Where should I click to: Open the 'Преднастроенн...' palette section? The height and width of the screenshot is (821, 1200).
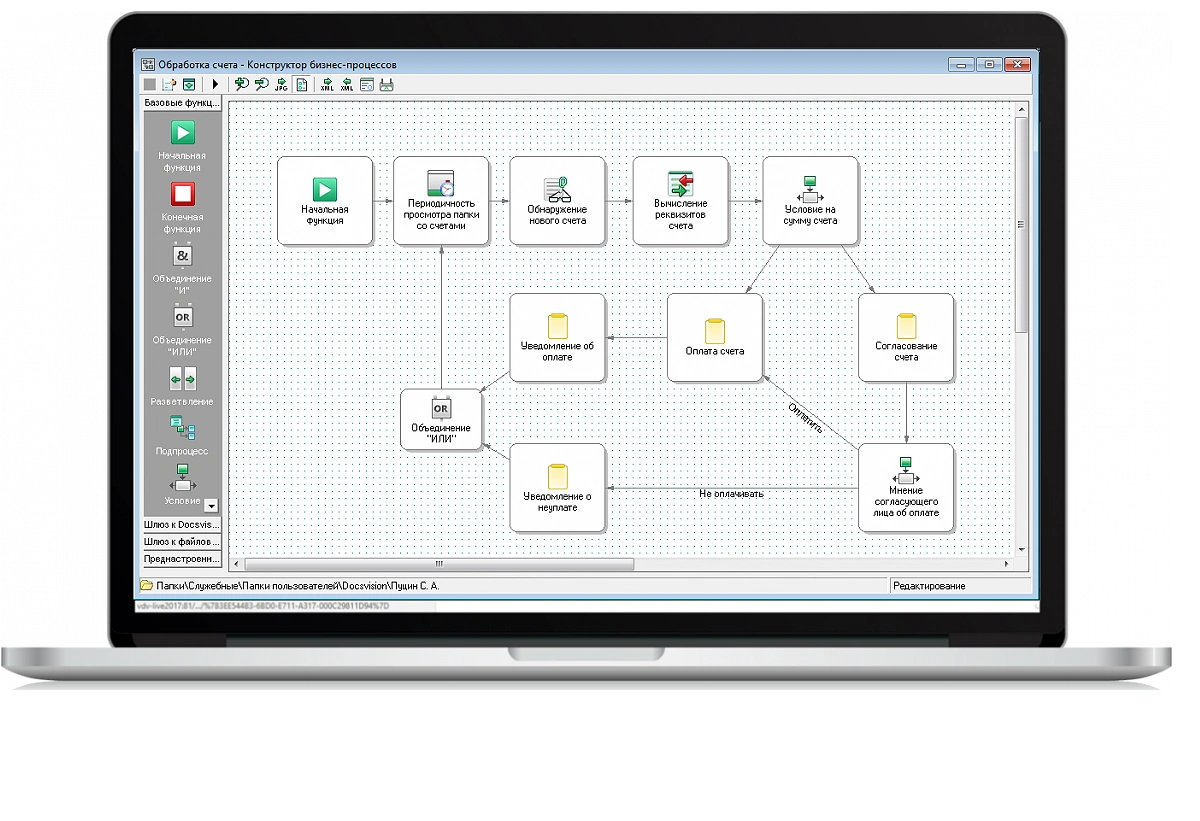click(182, 559)
